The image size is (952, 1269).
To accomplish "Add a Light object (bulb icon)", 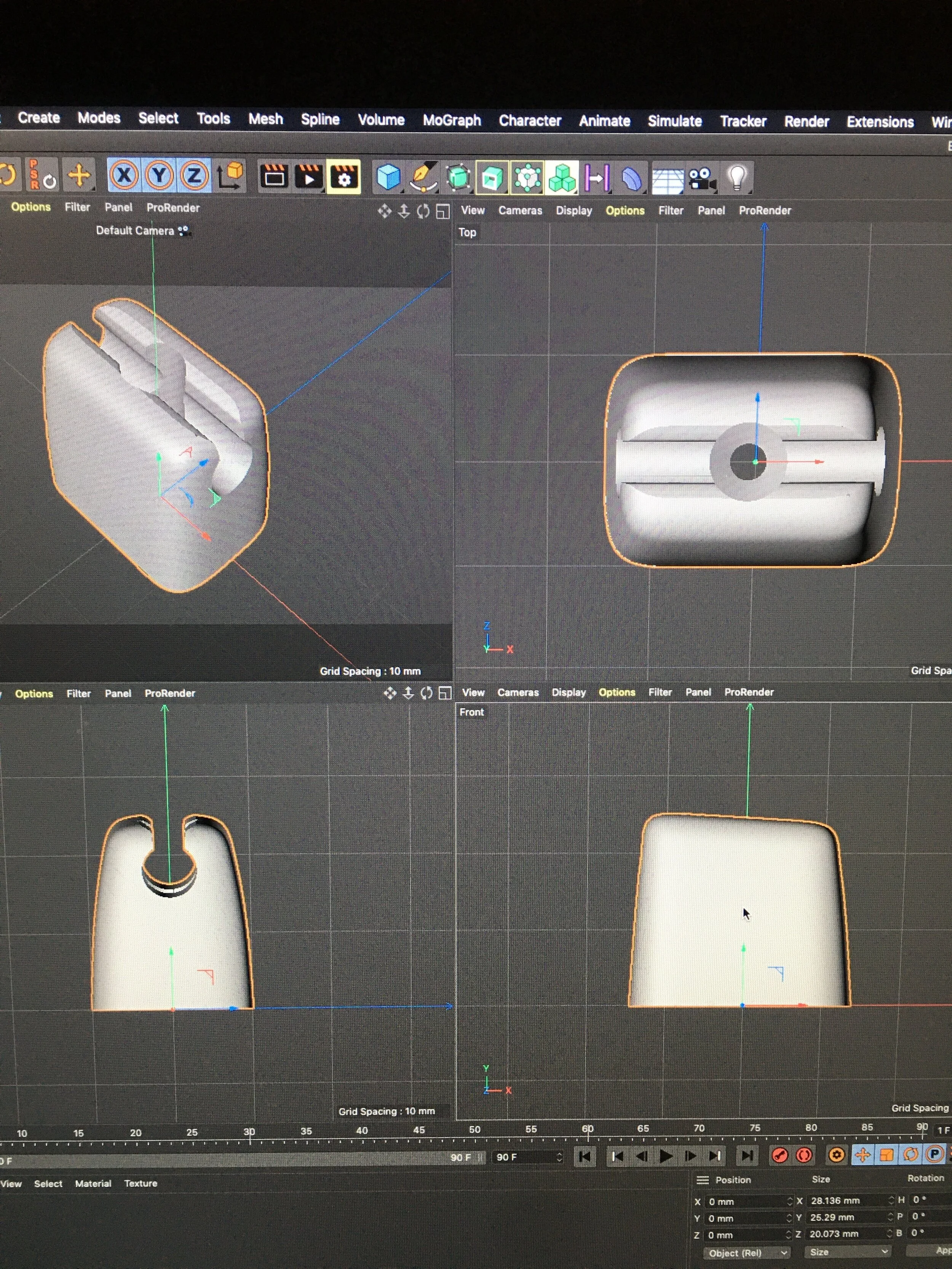I will point(737,177).
